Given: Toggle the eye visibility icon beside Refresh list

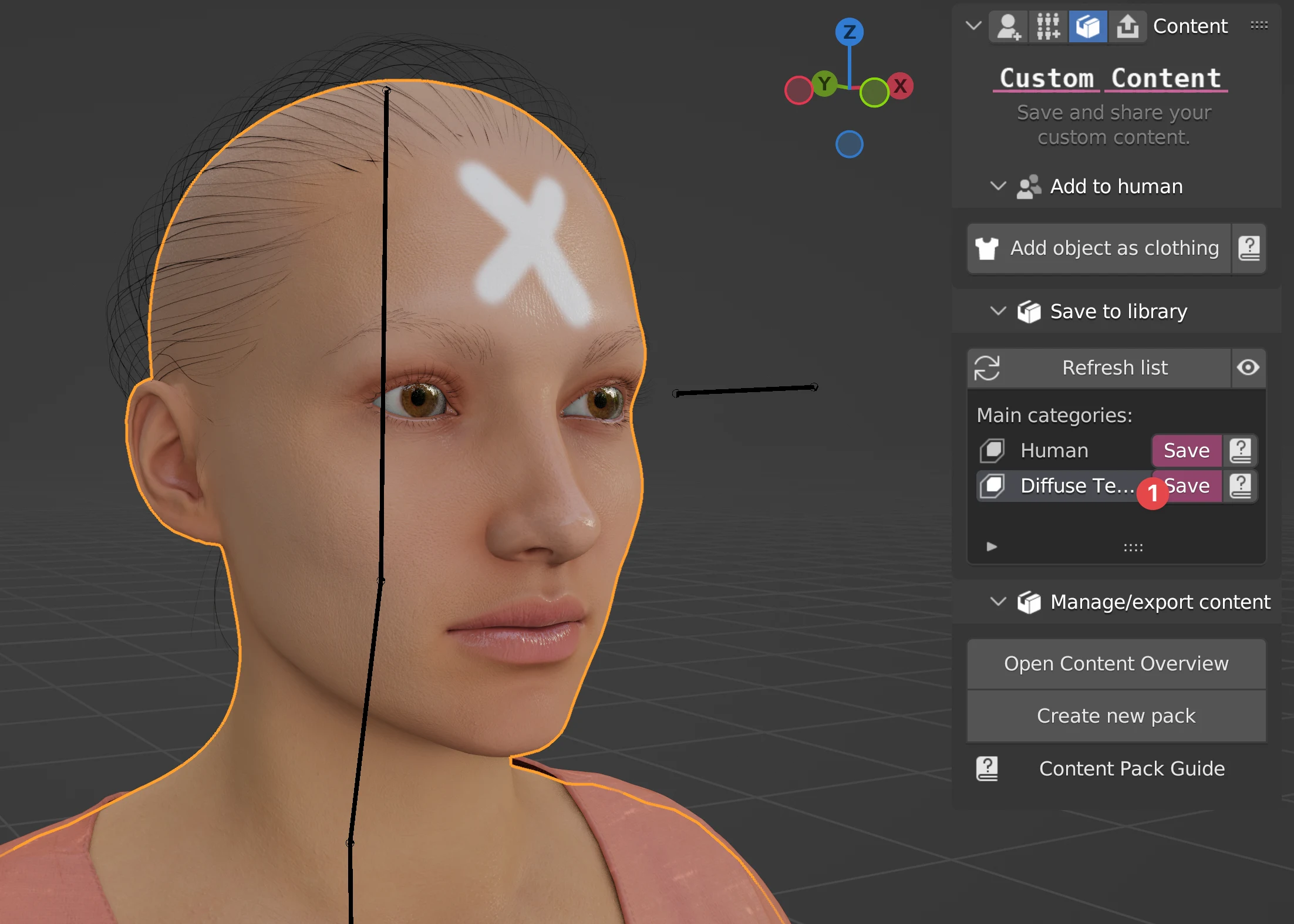Looking at the screenshot, I should (x=1248, y=368).
